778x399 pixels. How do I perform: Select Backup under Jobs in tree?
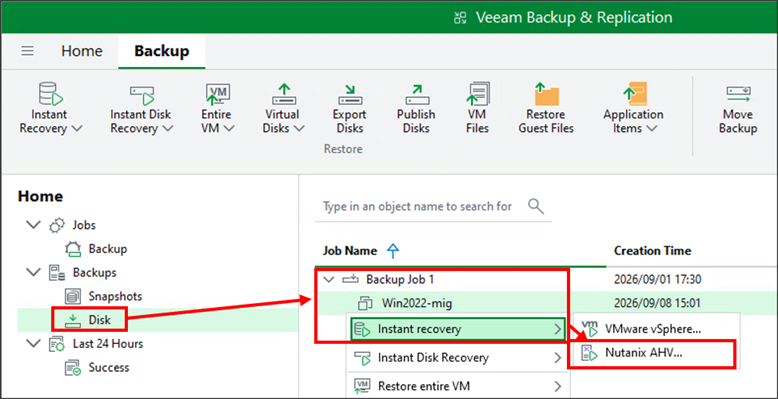tap(108, 249)
